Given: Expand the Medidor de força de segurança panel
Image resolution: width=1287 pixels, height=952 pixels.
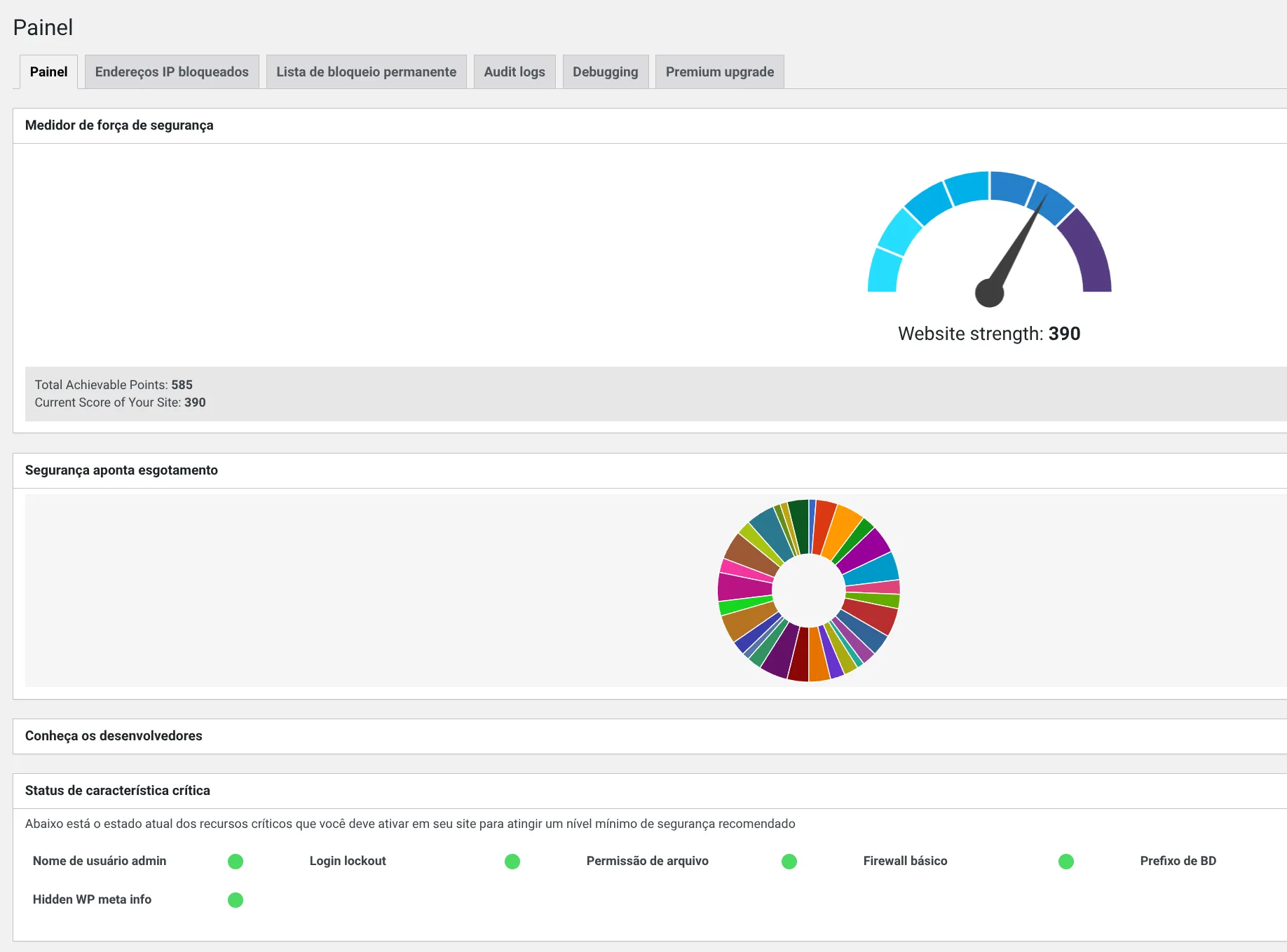Looking at the screenshot, I should 119,125.
